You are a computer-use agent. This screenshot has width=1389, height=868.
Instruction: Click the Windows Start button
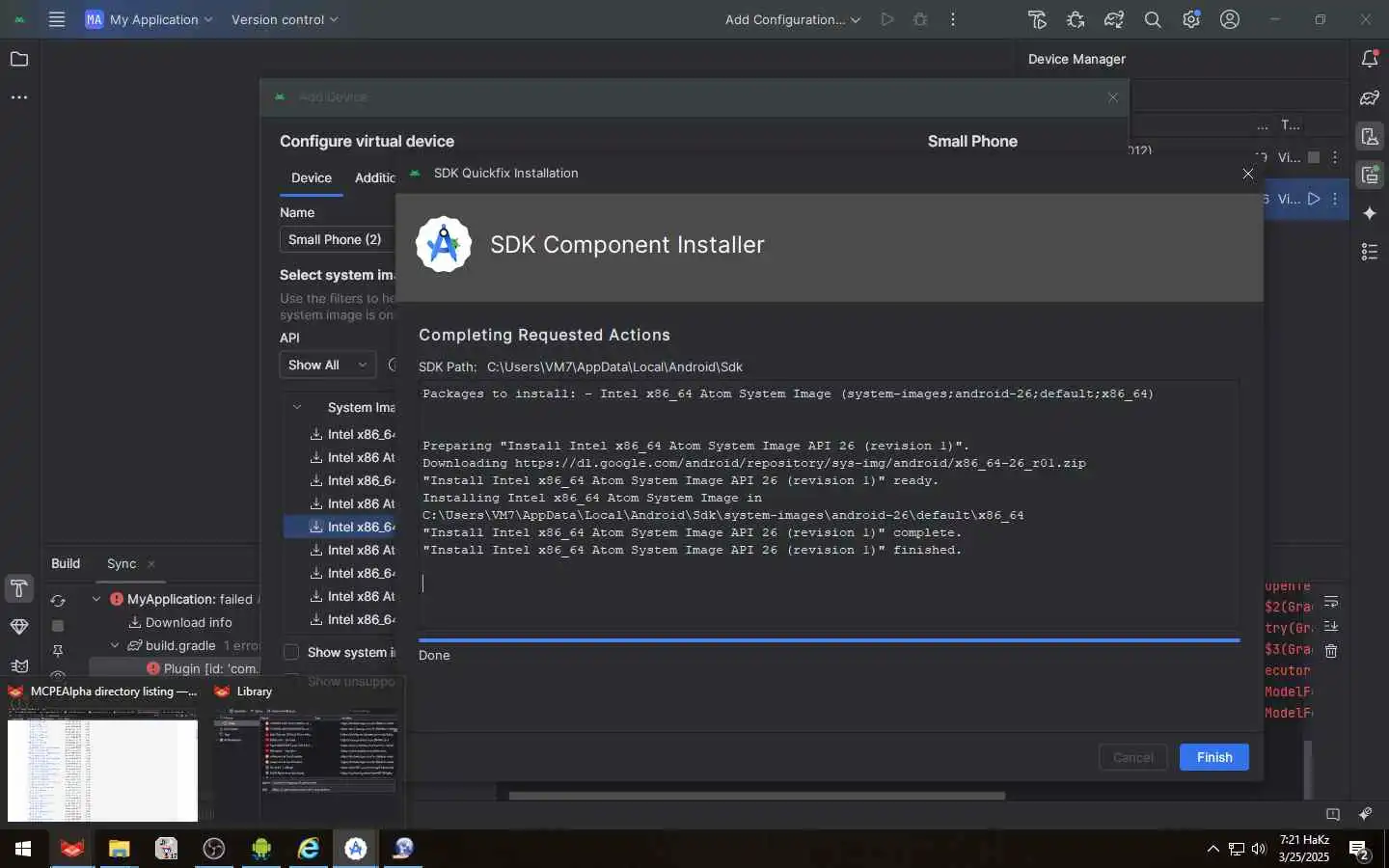[23, 849]
